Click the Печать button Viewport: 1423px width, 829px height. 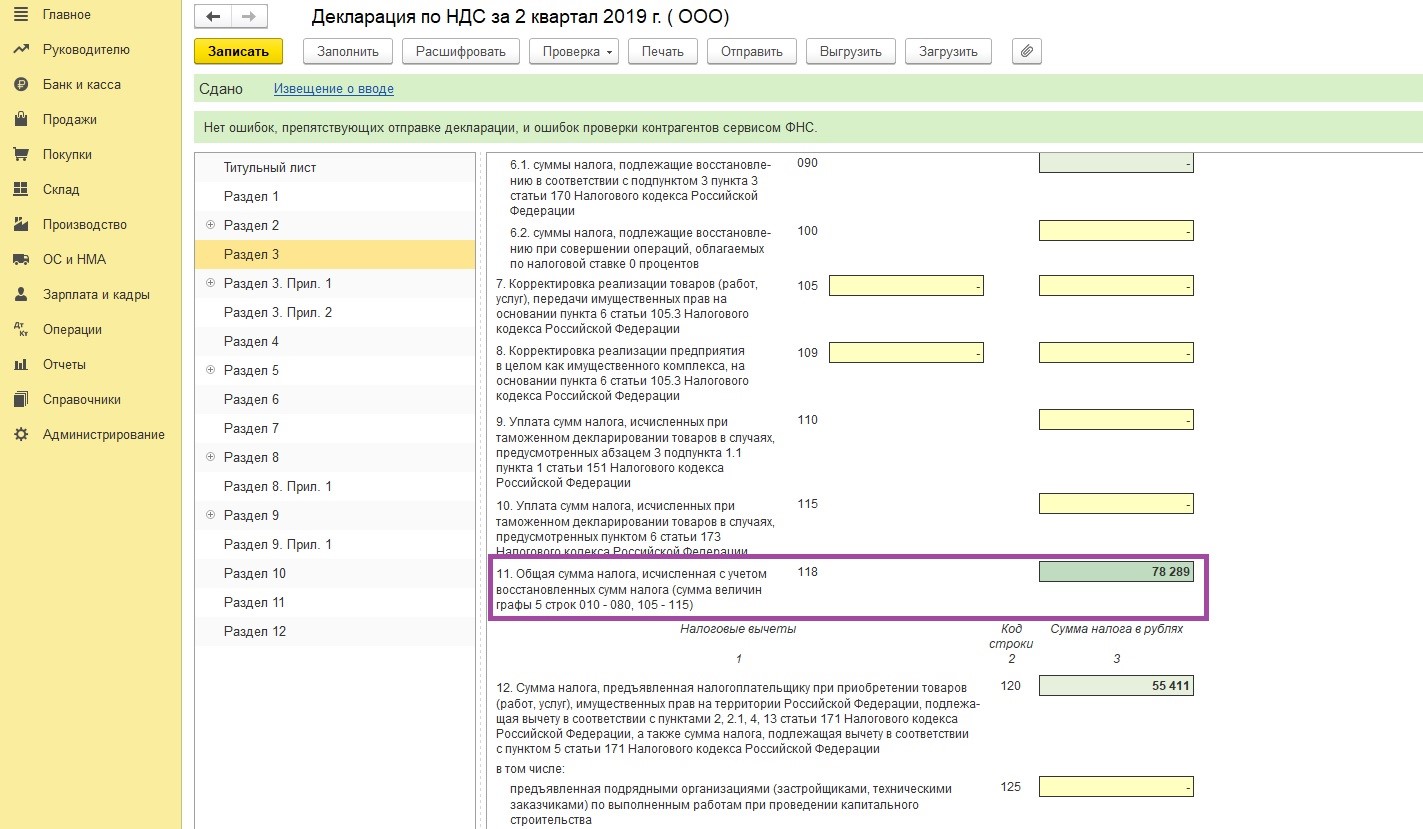point(663,51)
